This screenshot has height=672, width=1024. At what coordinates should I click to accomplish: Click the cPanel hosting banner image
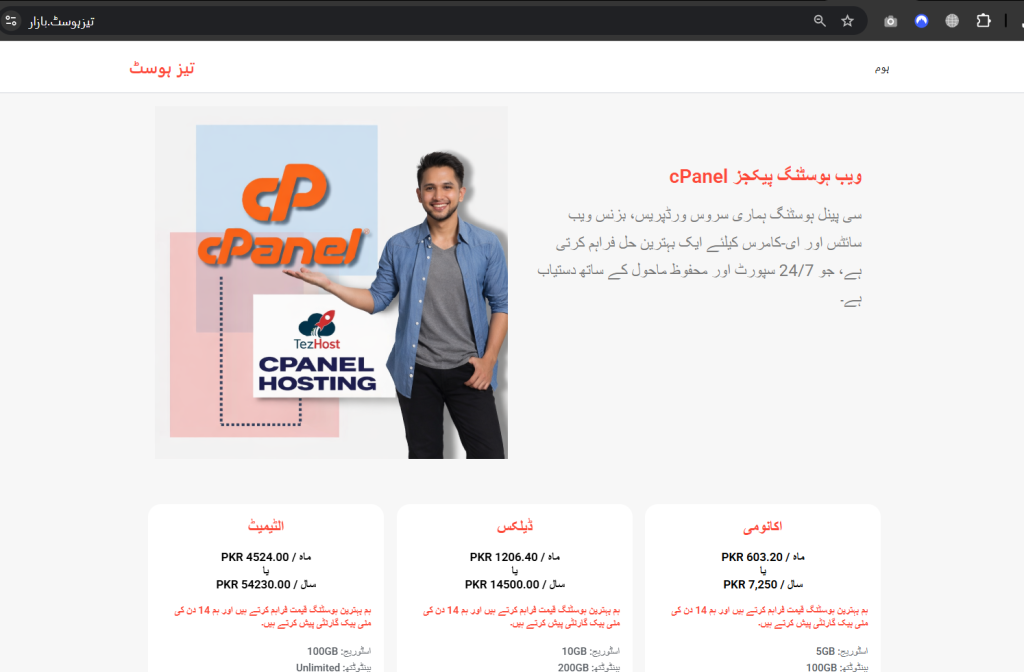click(x=331, y=283)
